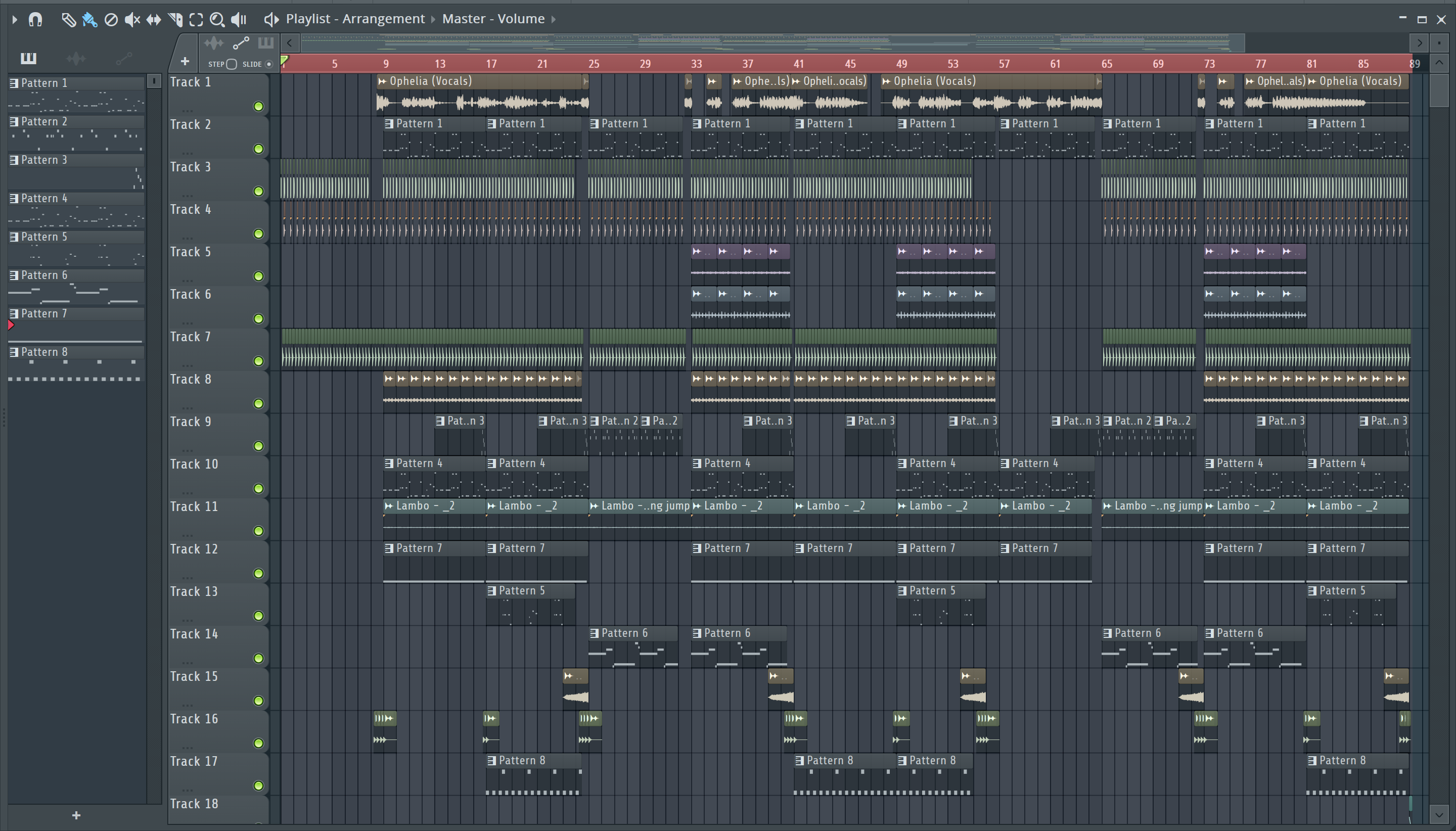The height and width of the screenshot is (831, 1456).
Task: Open menu of first Pattern 8 clip on Track 17
Action: [492, 761]
